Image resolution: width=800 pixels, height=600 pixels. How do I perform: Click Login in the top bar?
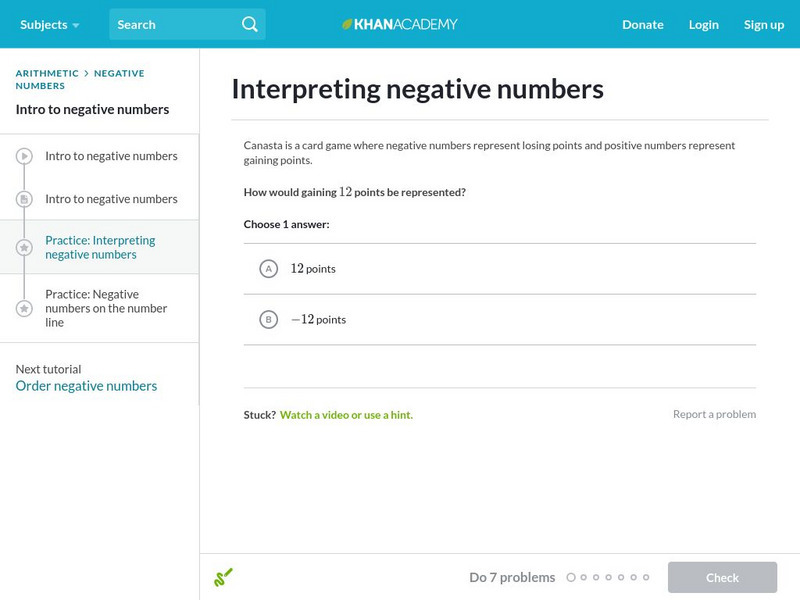coord(704,24)
